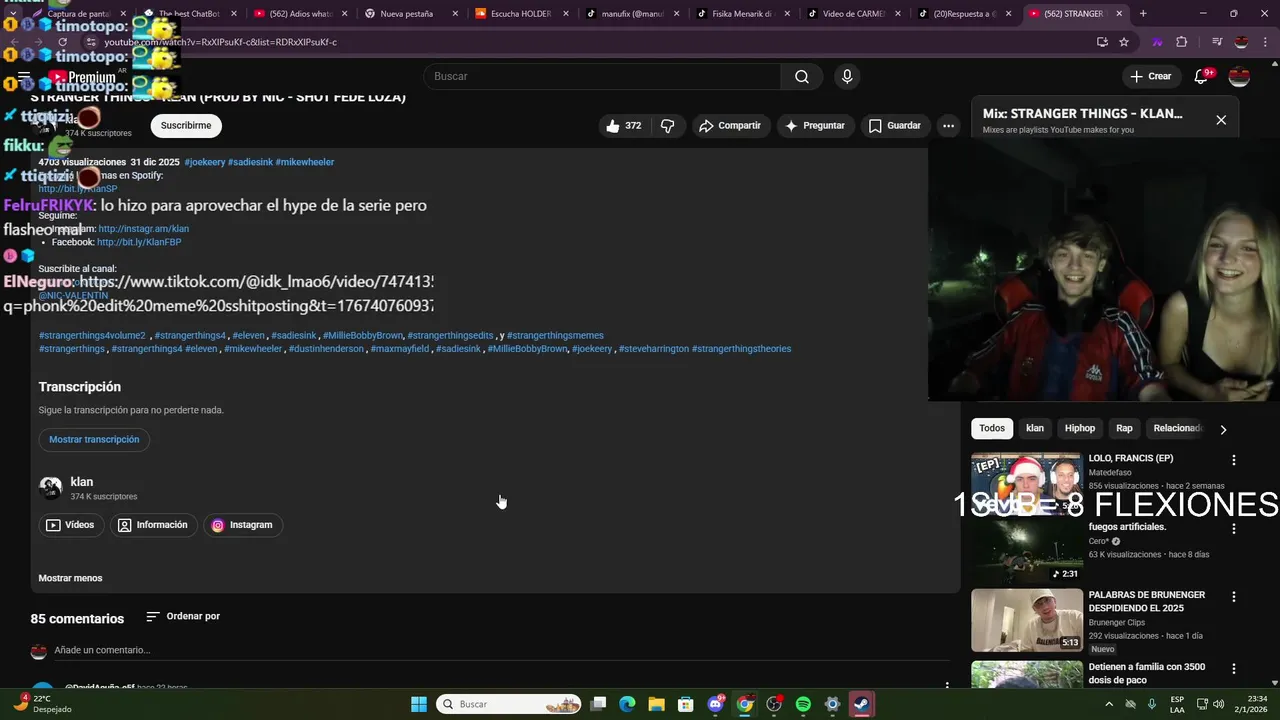
Task: Select the Relacionado filter chip
Action: click(x=1178, y=428)
